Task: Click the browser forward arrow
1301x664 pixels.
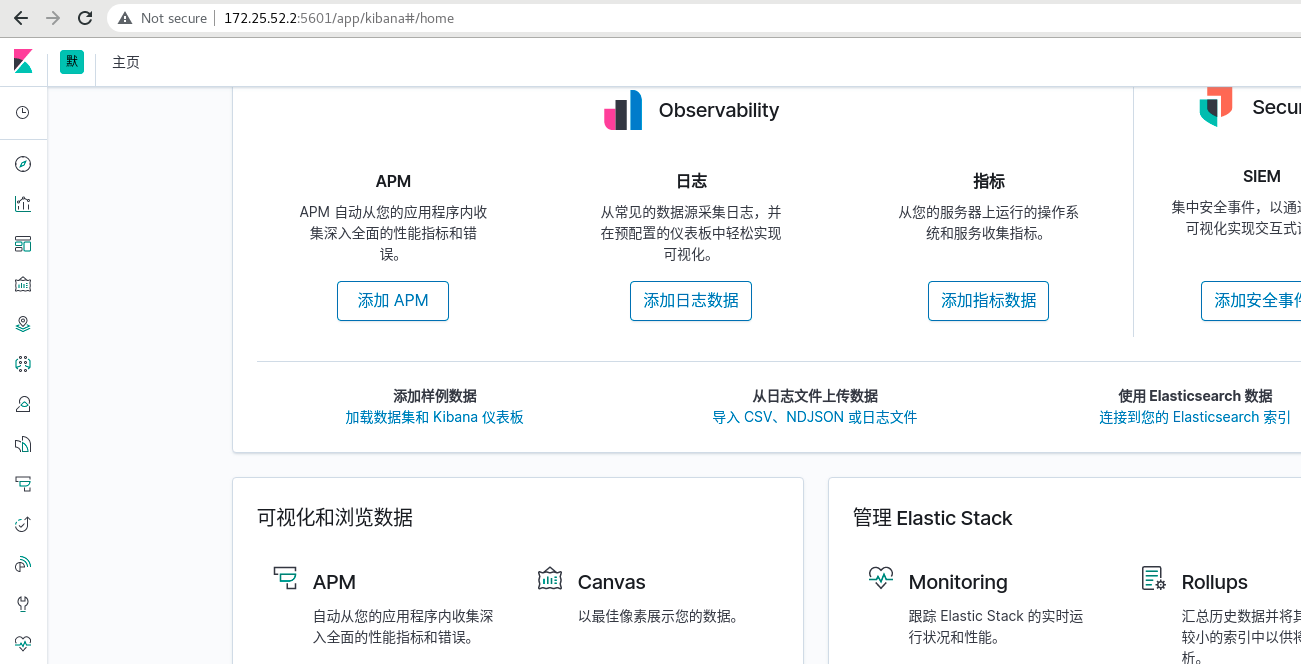Action: [x=53, y=18]
